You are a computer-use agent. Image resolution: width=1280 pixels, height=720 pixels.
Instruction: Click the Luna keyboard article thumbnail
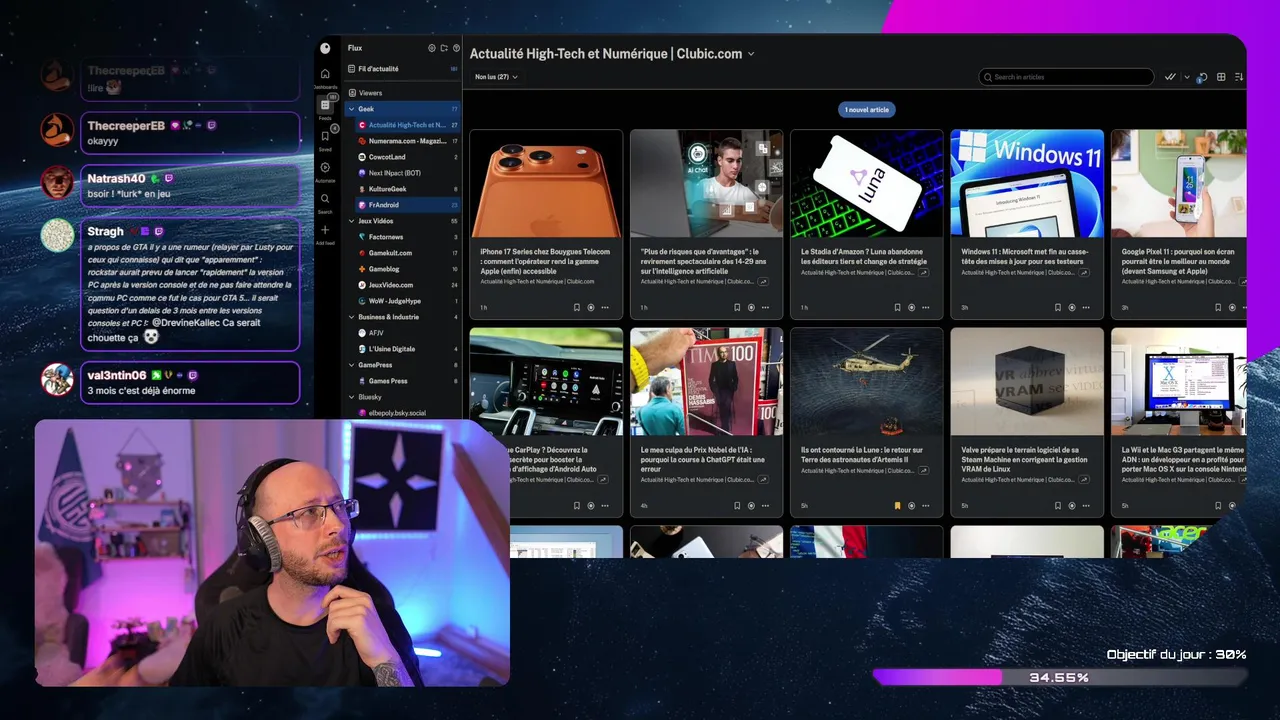tap(867, 183)
